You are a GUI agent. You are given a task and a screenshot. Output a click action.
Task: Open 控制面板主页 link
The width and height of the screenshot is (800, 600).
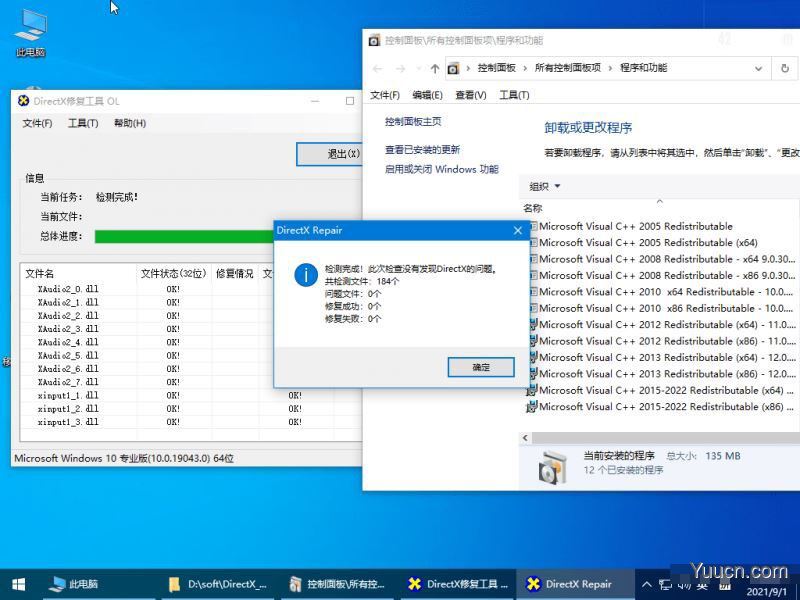413,121
